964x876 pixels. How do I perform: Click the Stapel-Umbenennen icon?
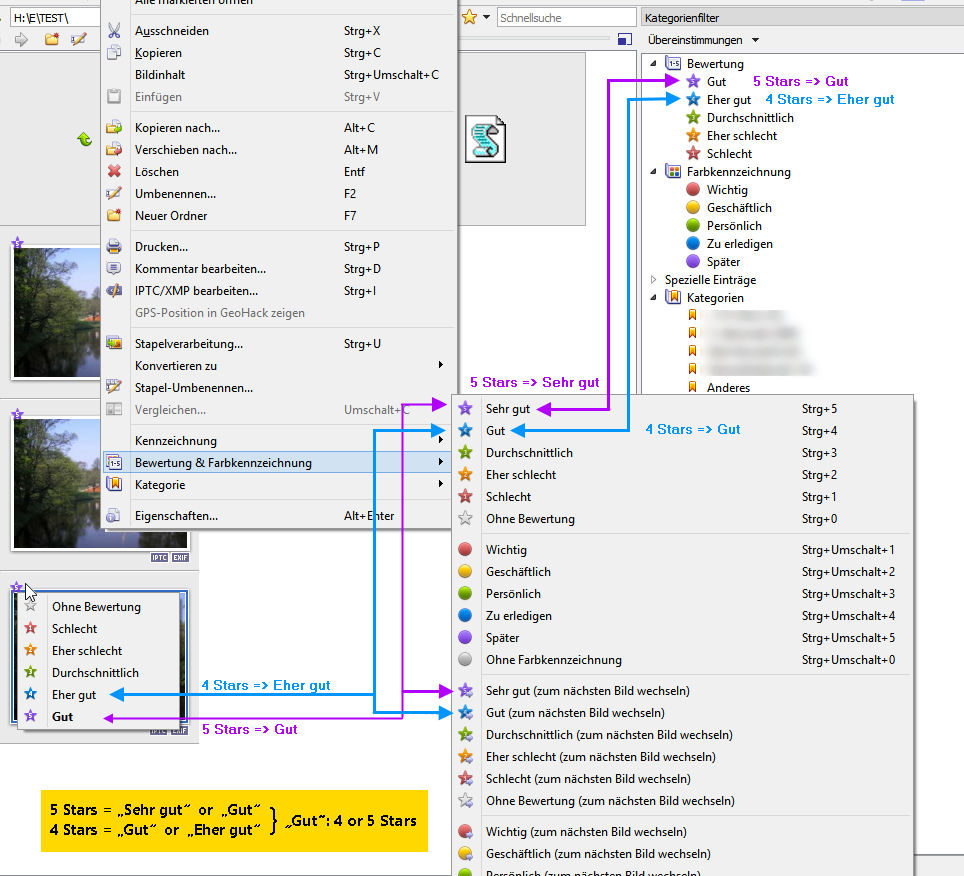114,387
